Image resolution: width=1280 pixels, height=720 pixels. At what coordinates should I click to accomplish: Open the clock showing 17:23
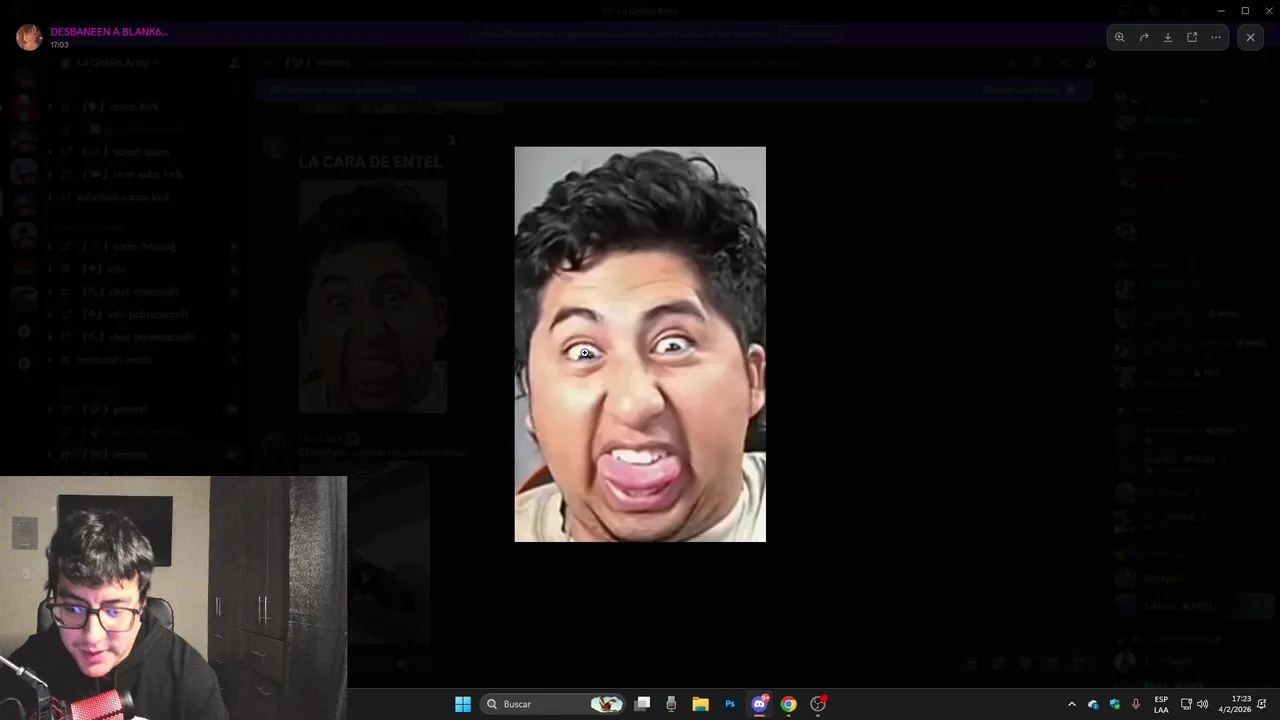click(x=1236, y=704)
